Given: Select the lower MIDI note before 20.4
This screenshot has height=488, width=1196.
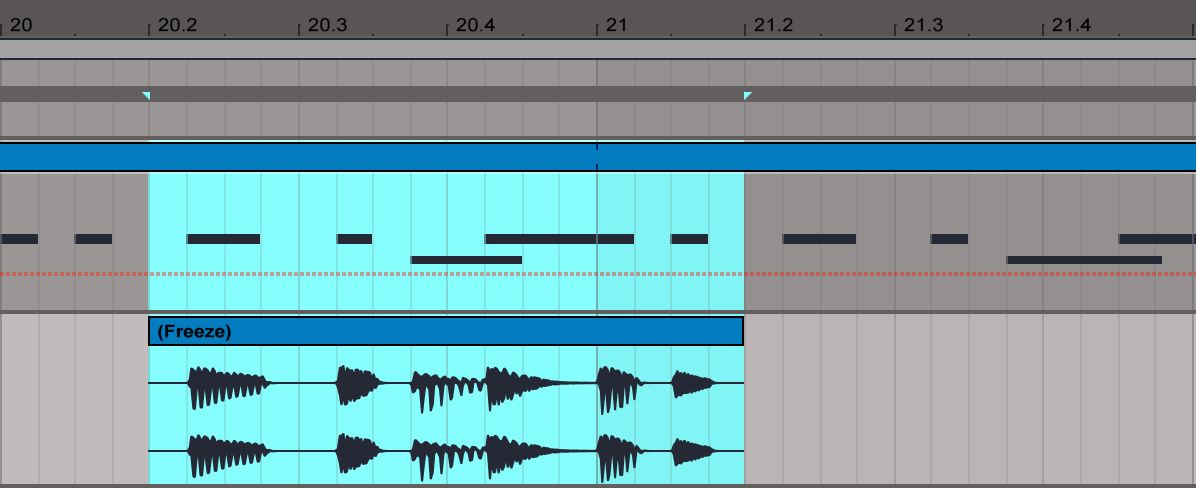Looking at the screenshot, I should point(466,260).
